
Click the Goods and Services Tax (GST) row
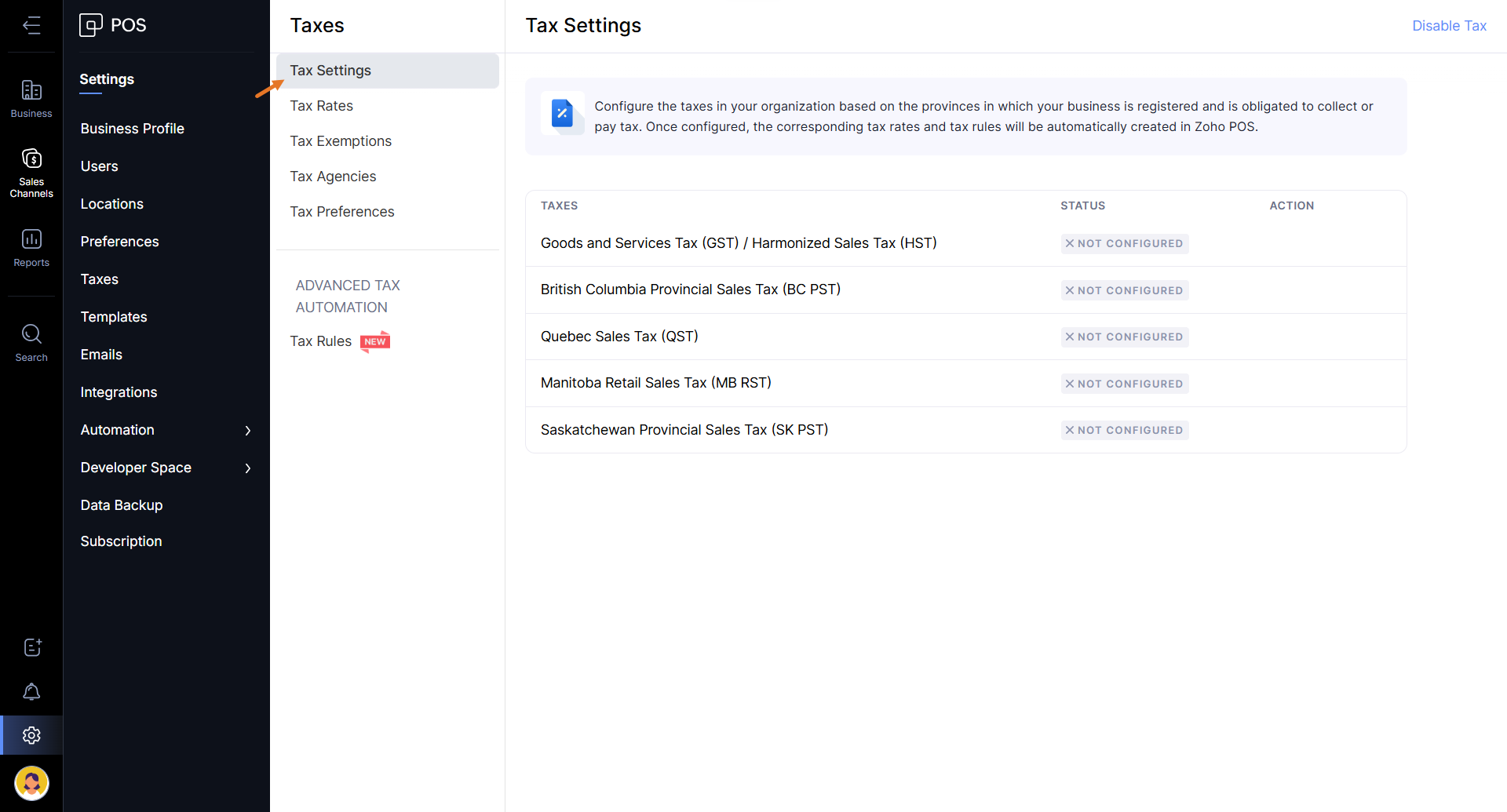(x=738, y=243)
